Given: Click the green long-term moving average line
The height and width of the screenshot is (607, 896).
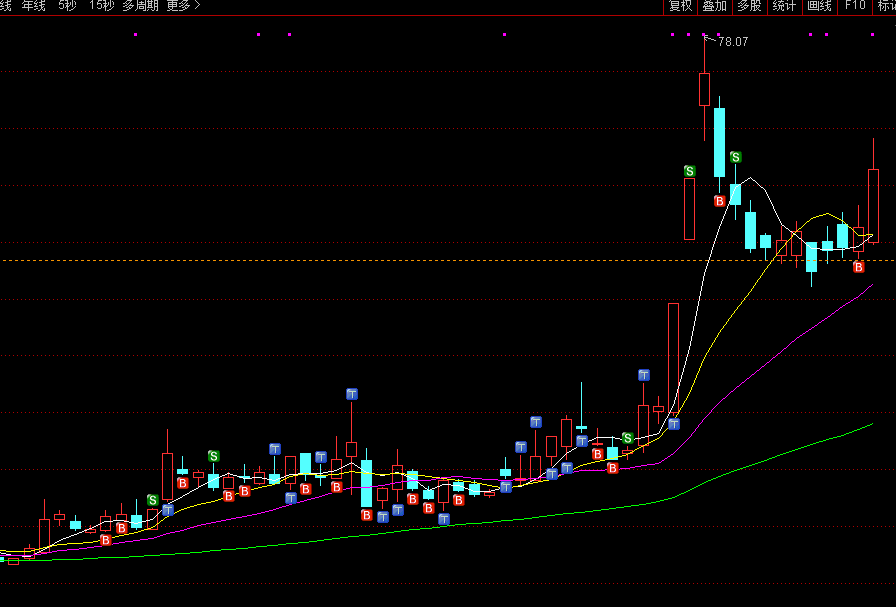Looking at the screenshot, I should [446, 526].
